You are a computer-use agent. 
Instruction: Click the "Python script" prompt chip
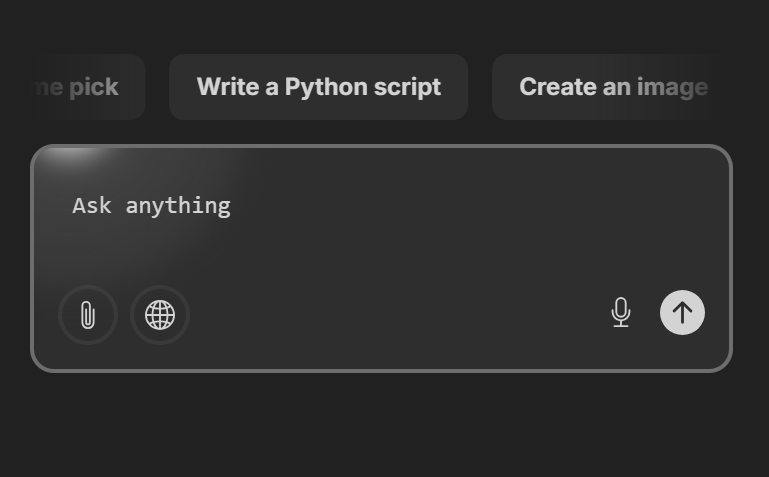318,87
